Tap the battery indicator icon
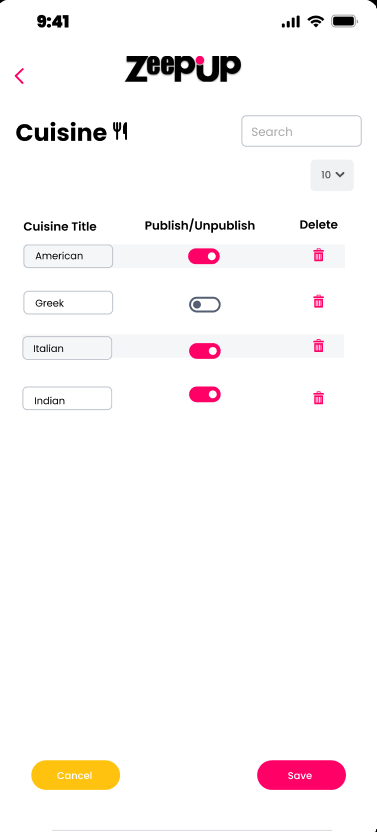This screenshot has width=377, height=832. click(x=345, y=22)
